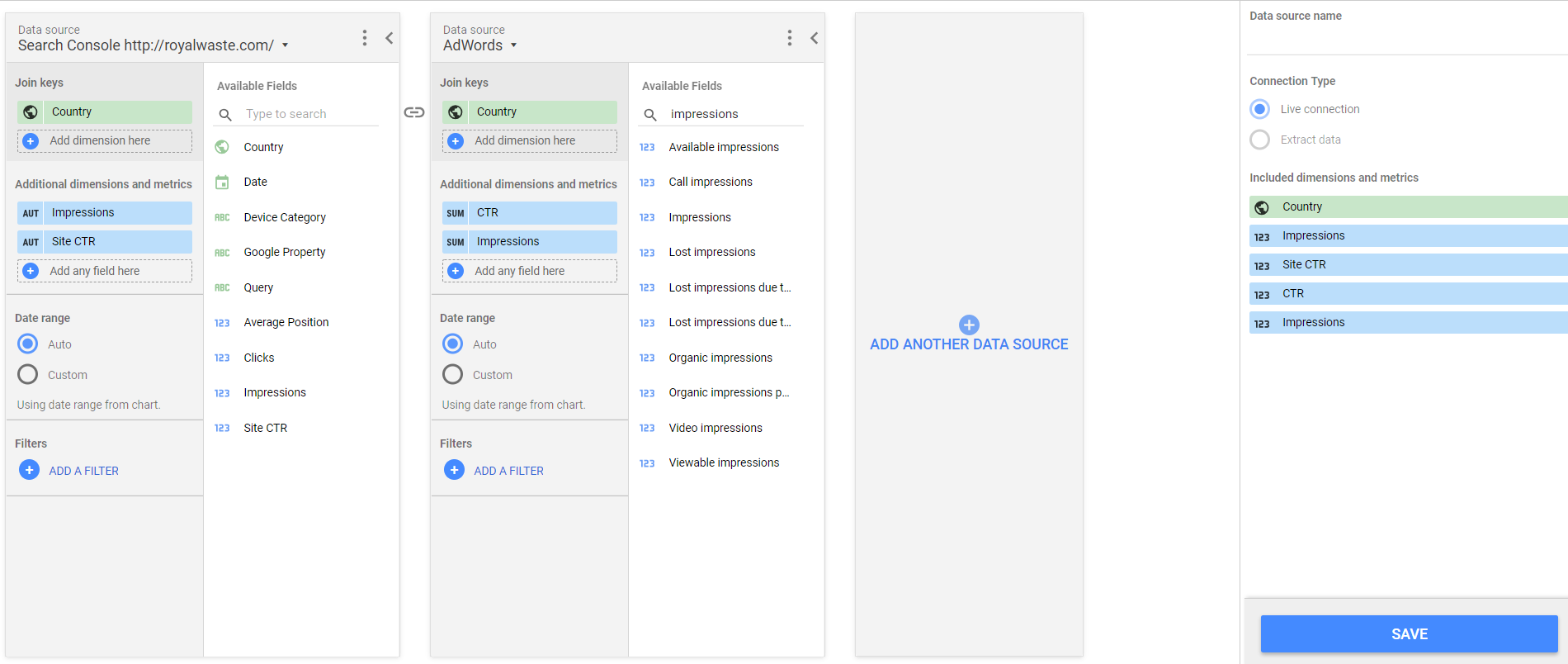Select Google Property field
This screenshot has width=1568, height=664.
click(285, 252)
